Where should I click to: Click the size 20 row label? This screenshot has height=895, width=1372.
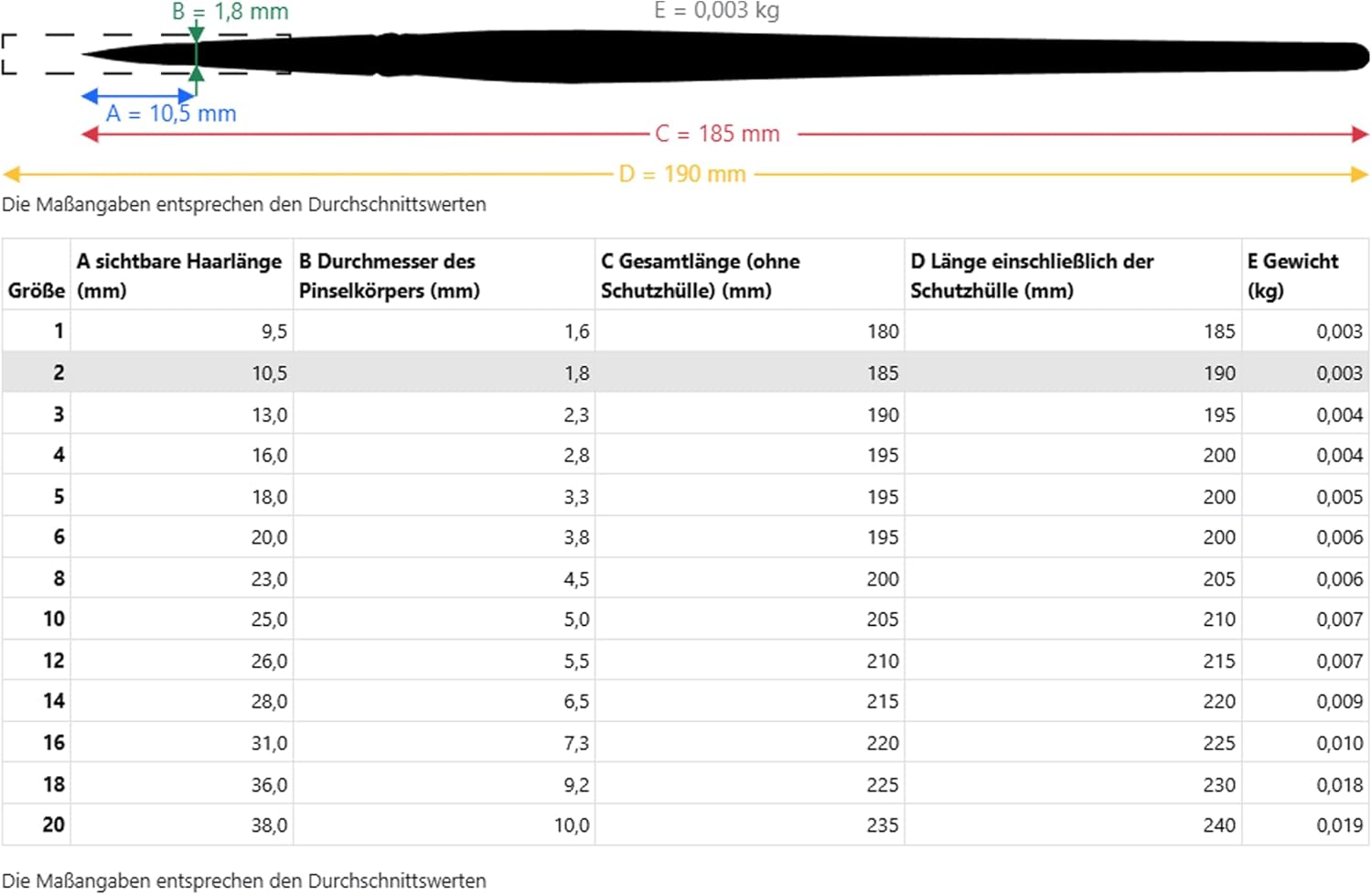53,825
